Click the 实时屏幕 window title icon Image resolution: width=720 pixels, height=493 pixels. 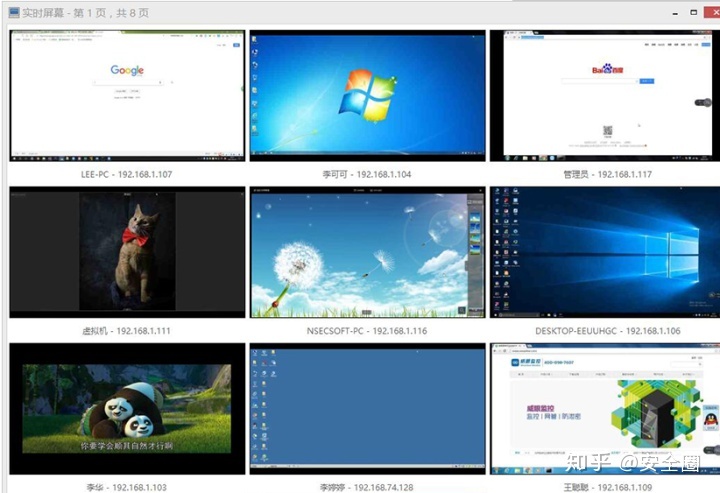point(14,12)
